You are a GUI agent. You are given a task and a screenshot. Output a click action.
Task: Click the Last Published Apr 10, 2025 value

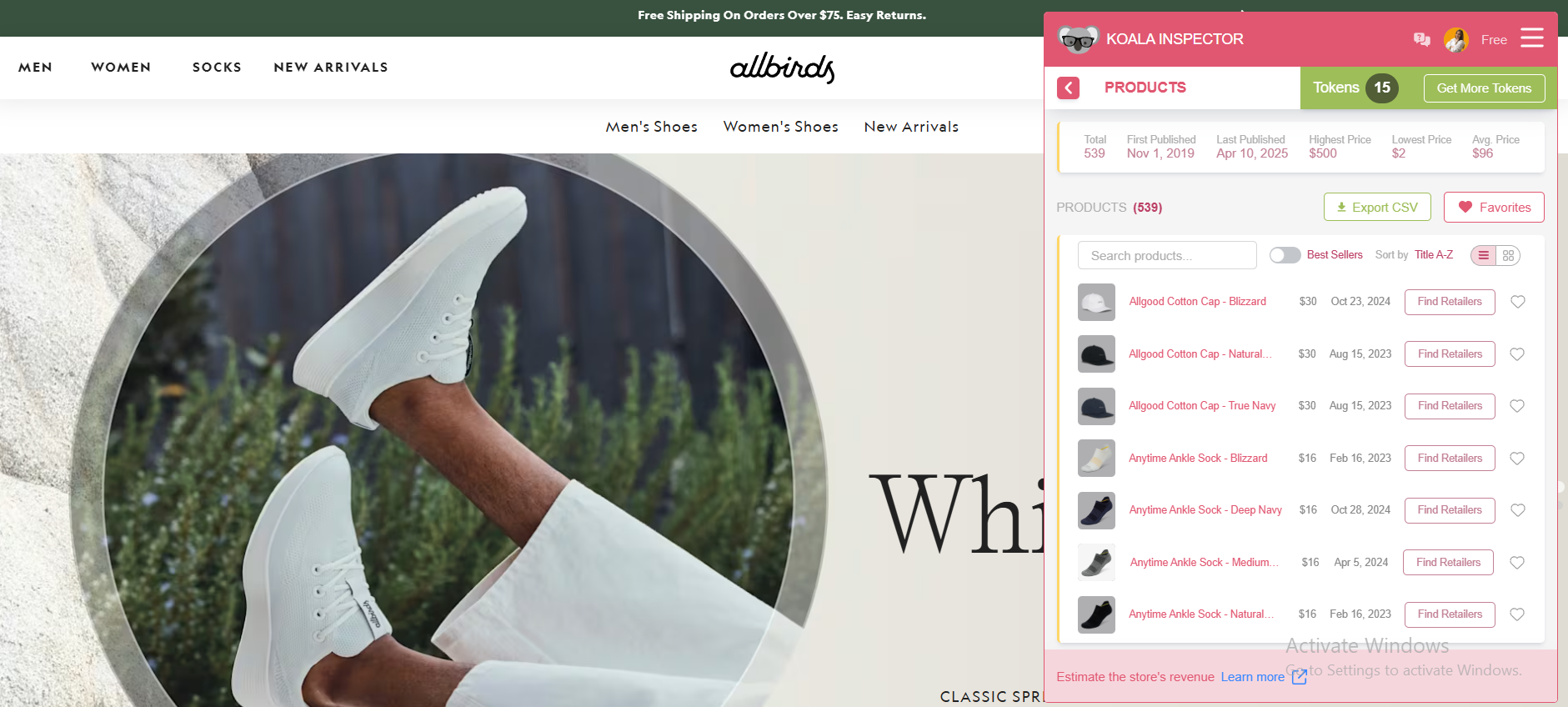[1252, 153]
